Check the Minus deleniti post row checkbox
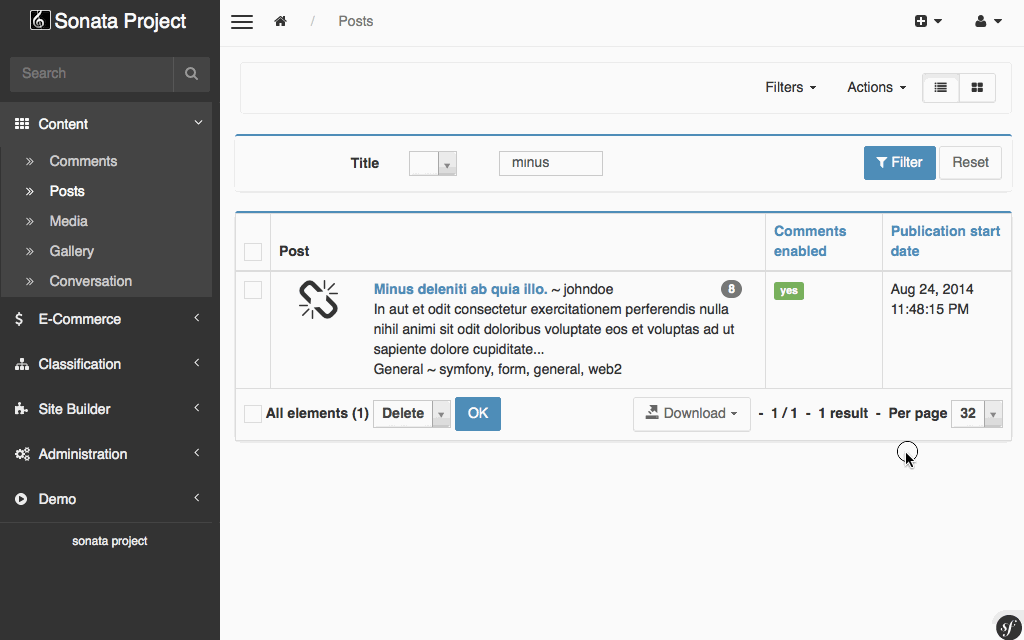The width and height of the screenshot is (1024, 640). point(253,290)
